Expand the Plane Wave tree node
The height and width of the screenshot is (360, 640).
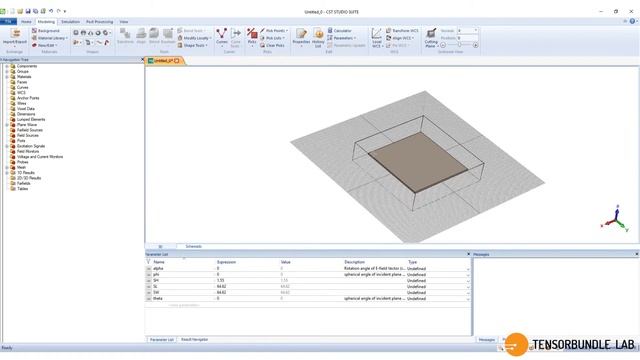tap(7, 125)
